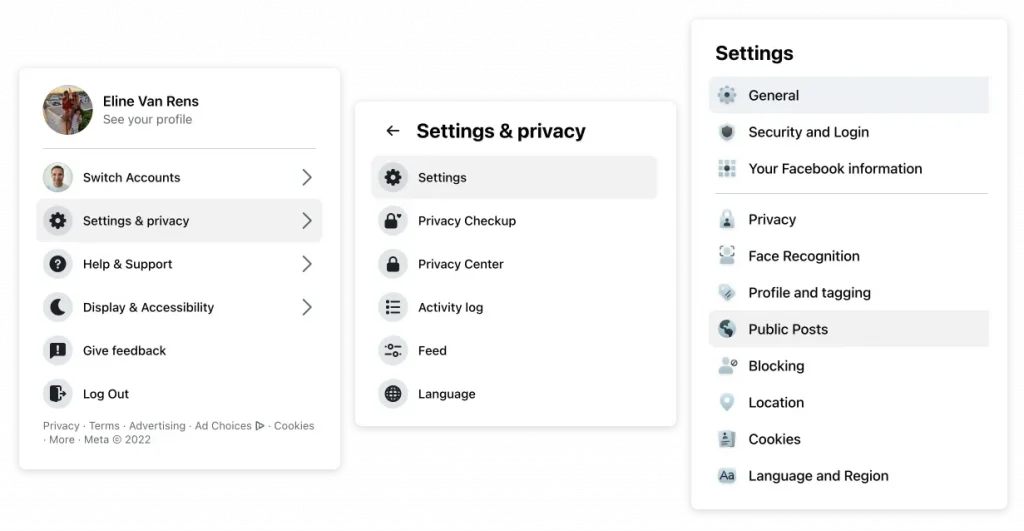Viewport: 1024px width, 531px height.
Task: Go back using the Settings & privacy arrow
Action: point(393,131)
